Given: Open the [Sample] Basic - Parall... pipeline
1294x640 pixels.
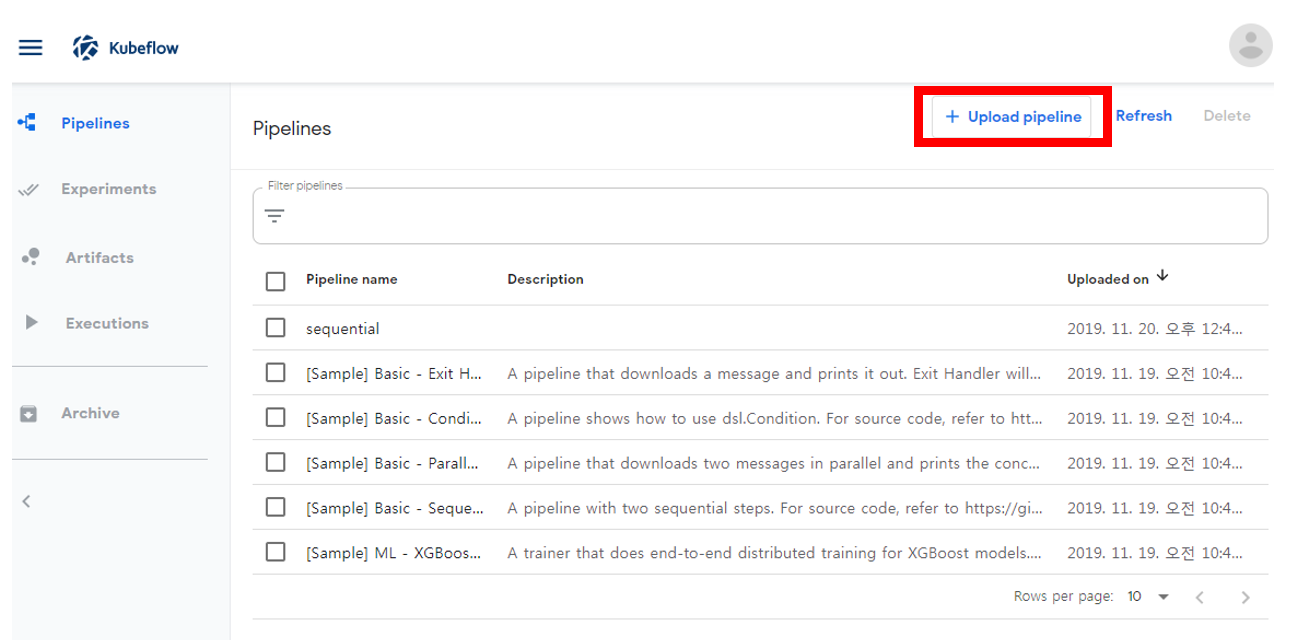Looking at the screenshot, I should click(392, 464).
